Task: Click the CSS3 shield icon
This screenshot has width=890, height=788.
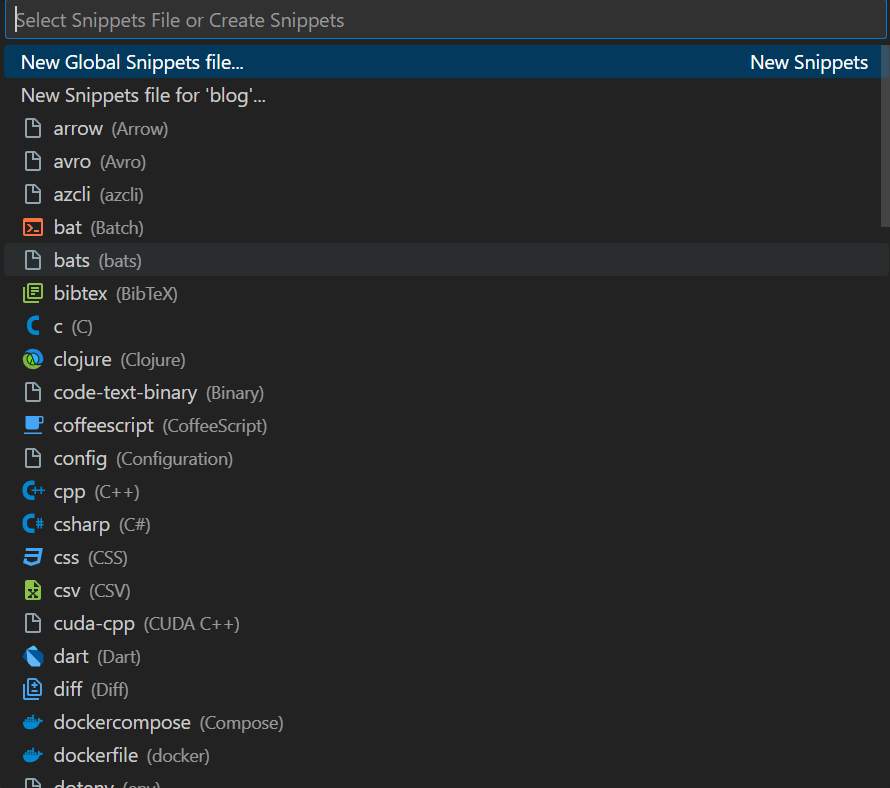Action: click(33, 557)
